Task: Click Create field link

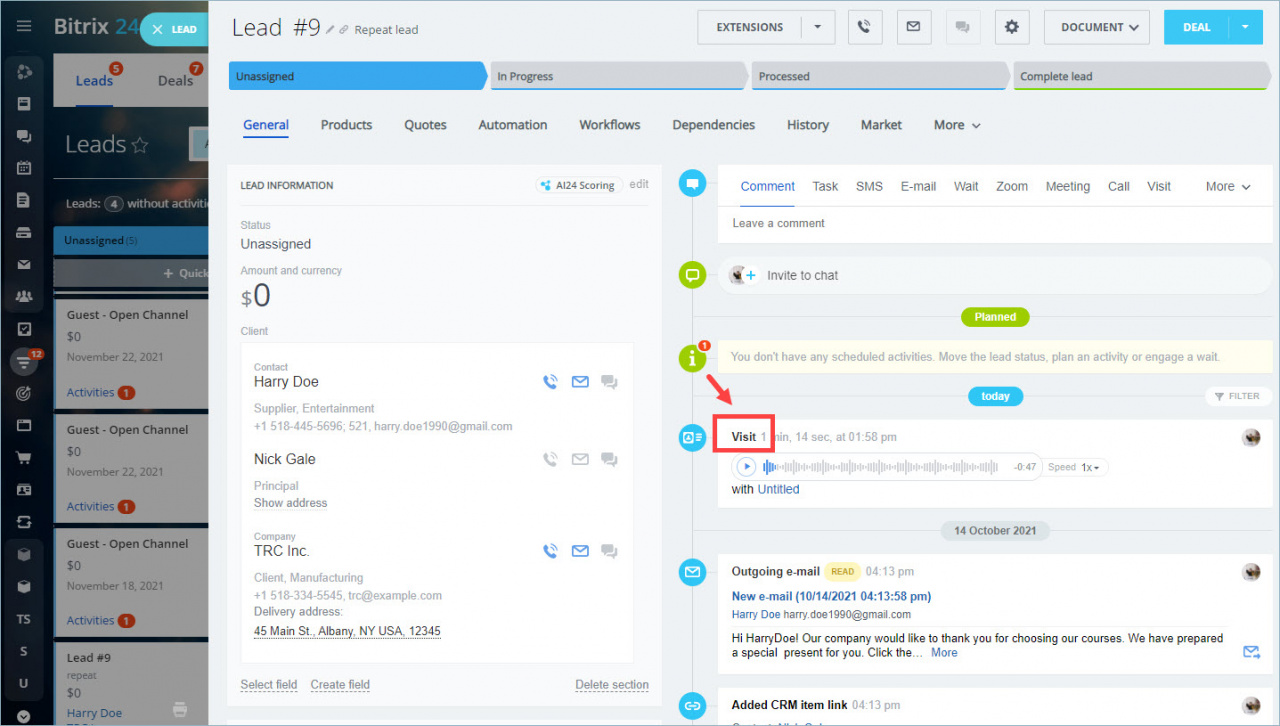Action: [340, 685]
